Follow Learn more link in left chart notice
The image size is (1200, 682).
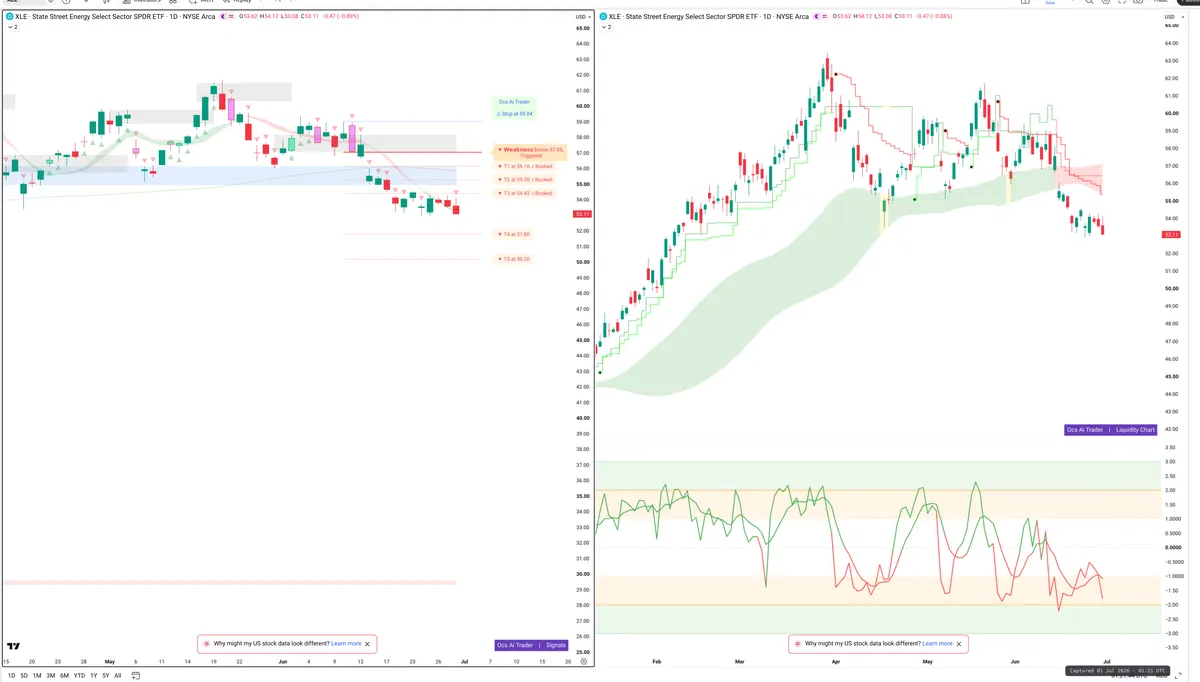pos(347,644)
